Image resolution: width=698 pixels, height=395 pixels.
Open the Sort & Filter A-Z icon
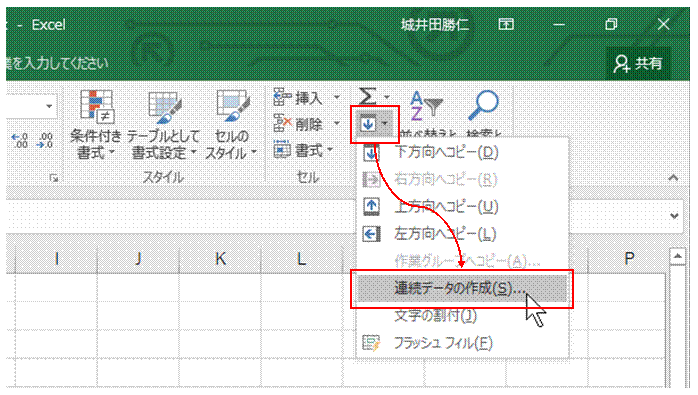point(426,106)
